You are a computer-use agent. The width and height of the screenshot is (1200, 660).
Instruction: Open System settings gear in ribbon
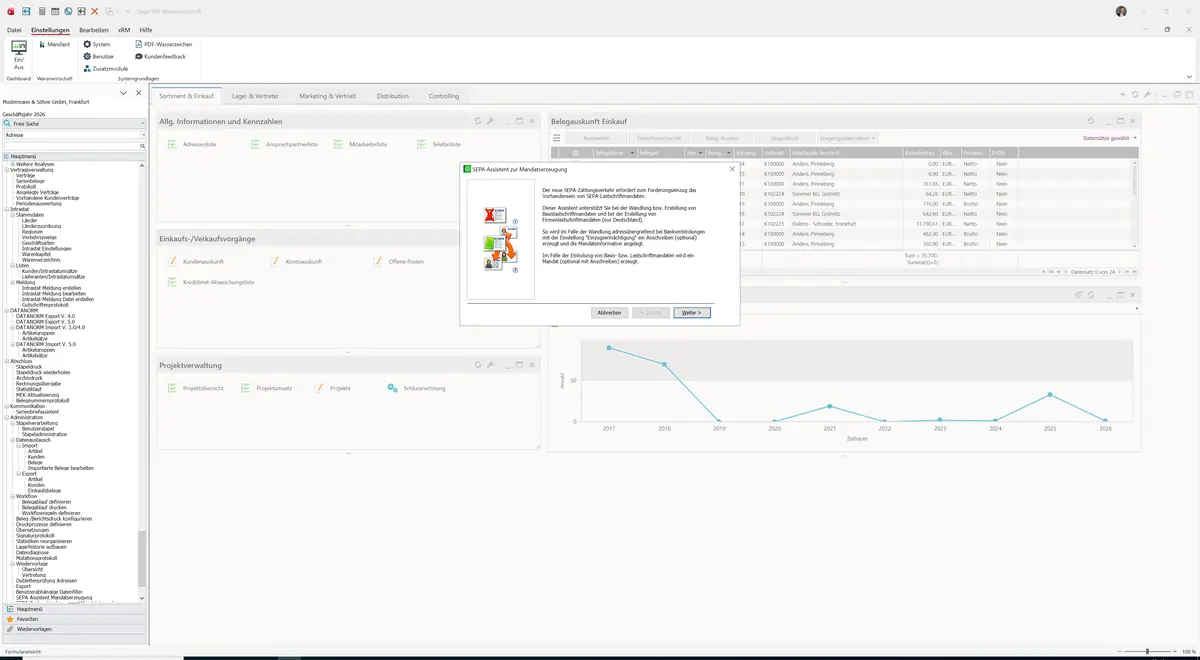pos(97,44)
